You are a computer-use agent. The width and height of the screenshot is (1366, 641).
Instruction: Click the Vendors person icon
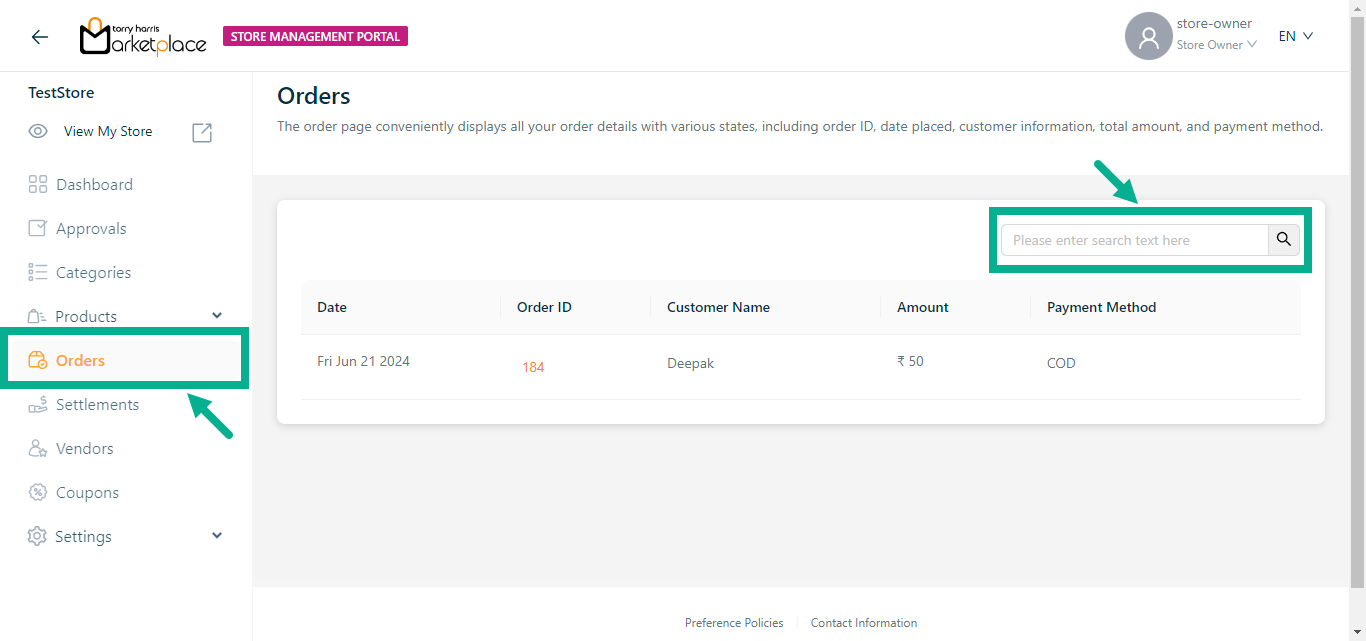pyautogui.click(x=38, y=449)
